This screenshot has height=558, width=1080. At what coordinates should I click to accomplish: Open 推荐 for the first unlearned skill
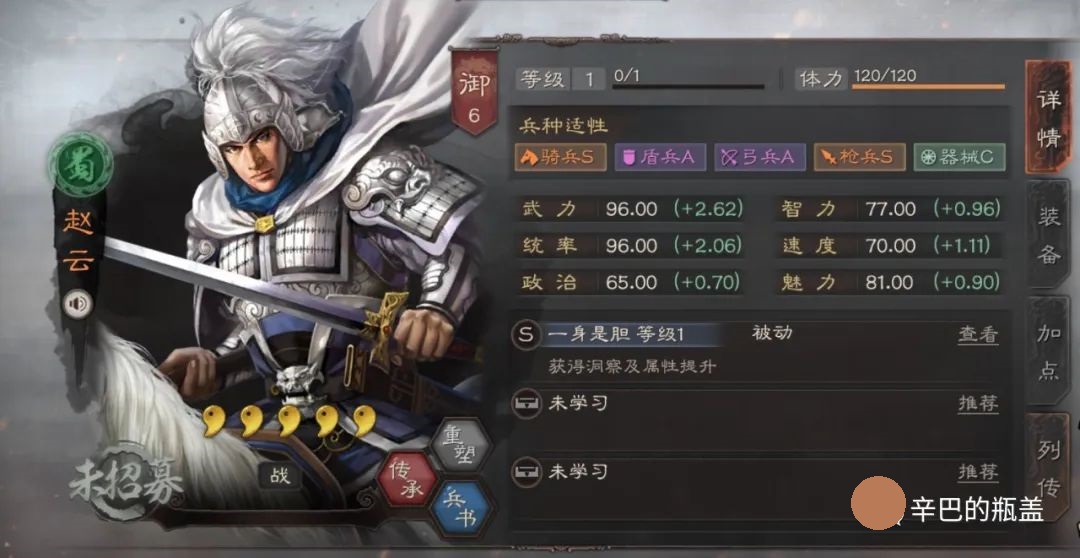coord(977,403)
